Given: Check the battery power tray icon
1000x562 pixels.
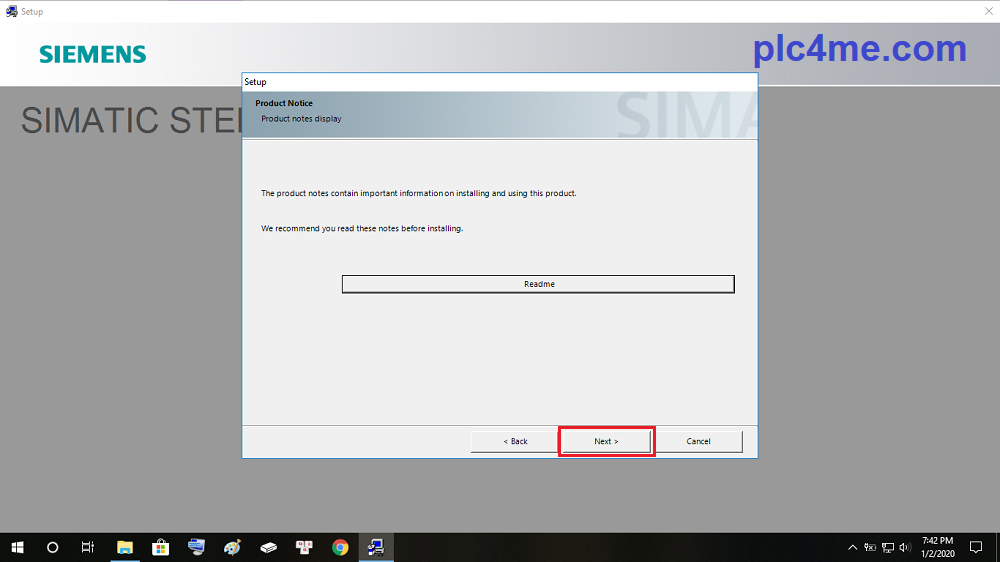Looking at the screenshot, I should (x=870, y=547).
